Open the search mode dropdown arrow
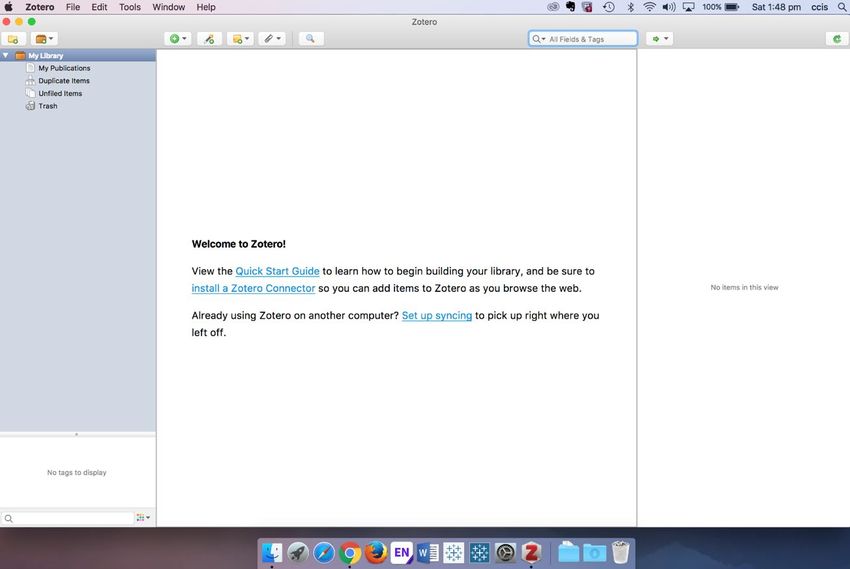This screenshot has width=850, height=569. tap(538, 39)
